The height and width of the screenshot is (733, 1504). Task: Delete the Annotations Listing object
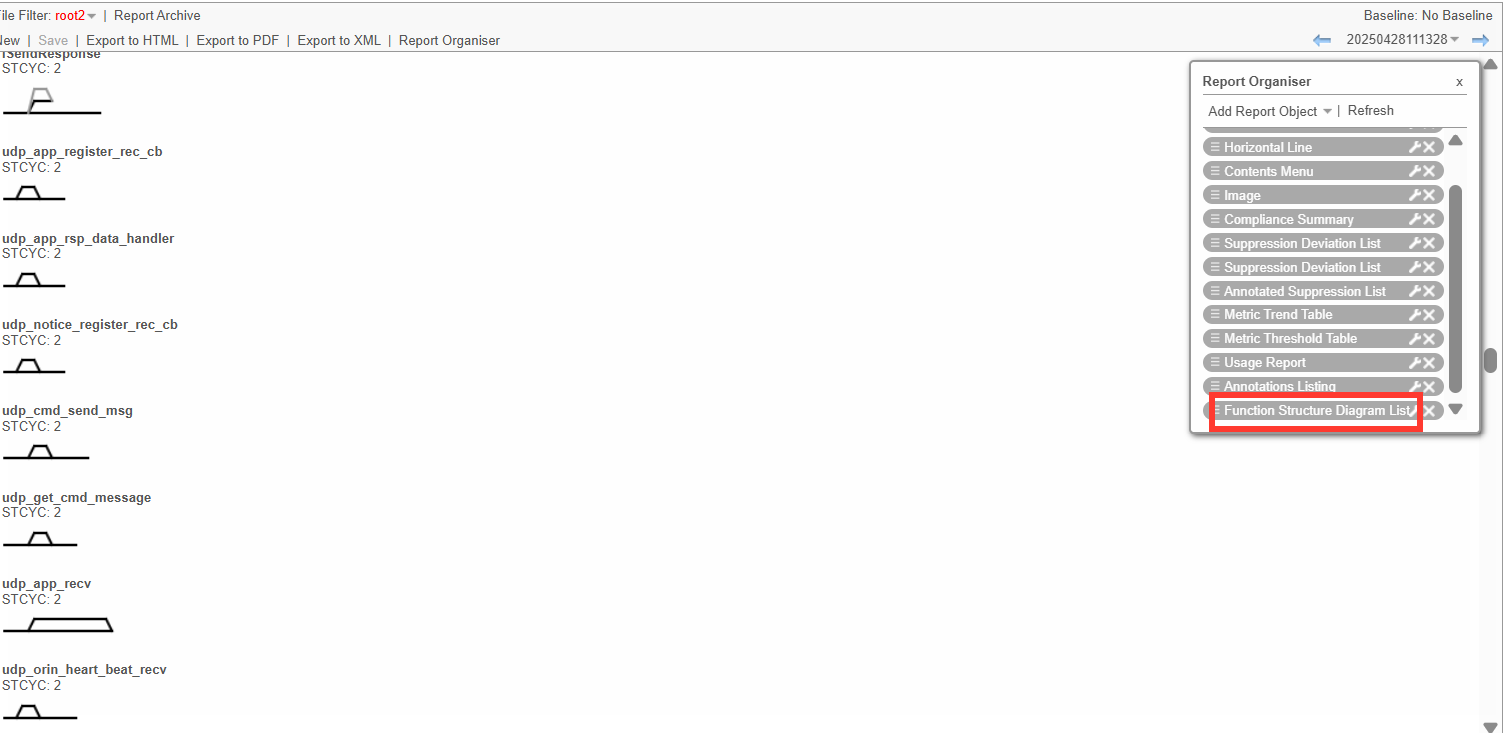(1430, 386)
